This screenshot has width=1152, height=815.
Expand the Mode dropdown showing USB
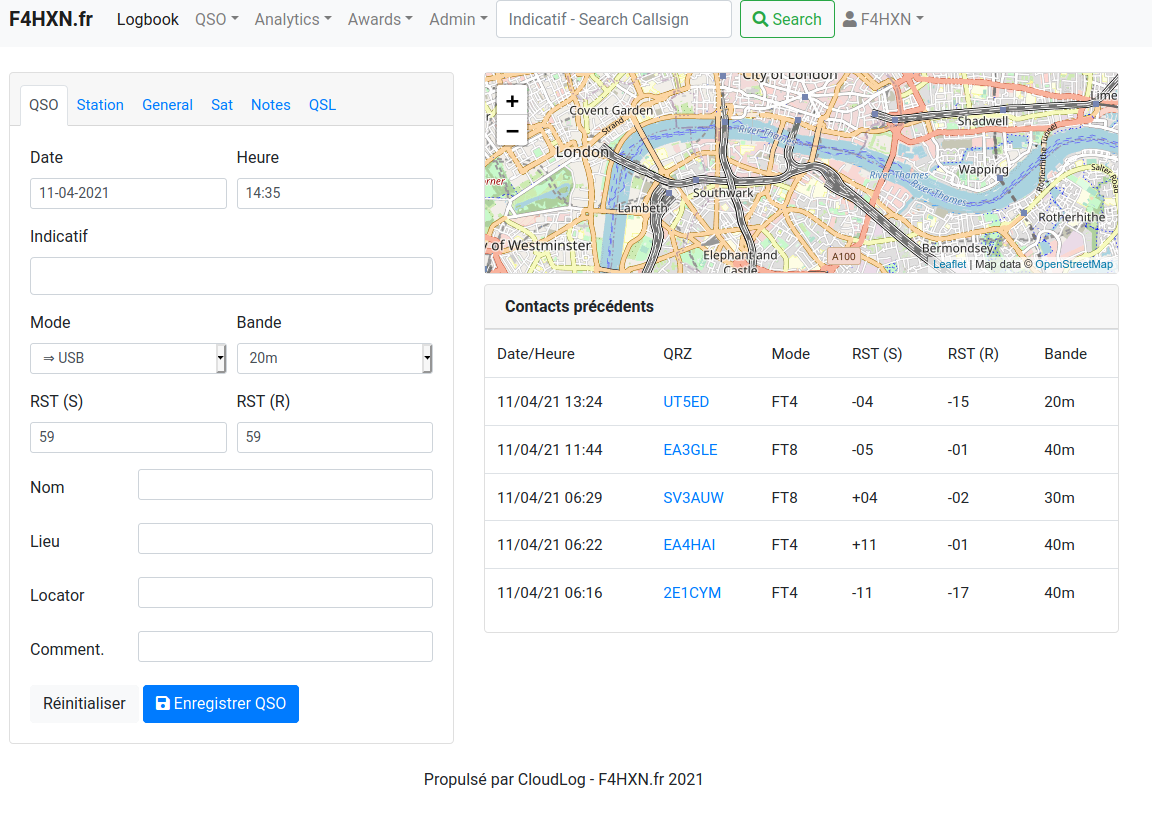[x=128, y=358]
